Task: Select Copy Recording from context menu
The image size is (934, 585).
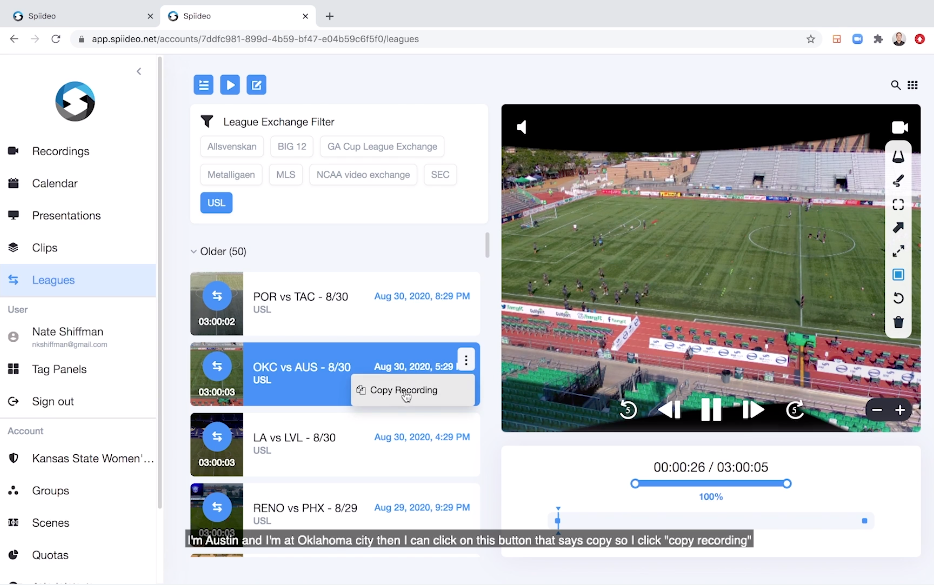Action: [x=403, y=390]
